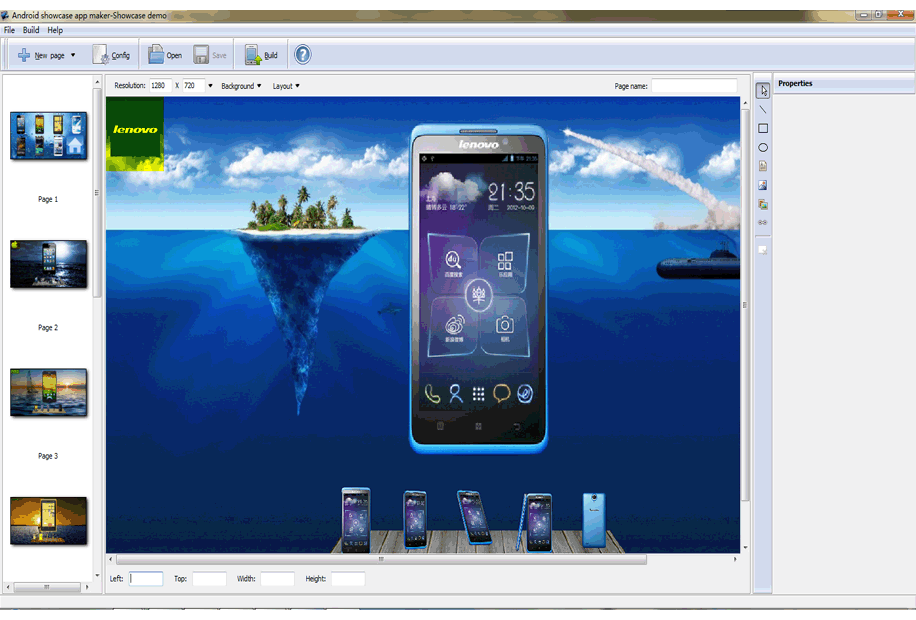
Task: Click the link/chain tool icon
Action: (762, 222)
